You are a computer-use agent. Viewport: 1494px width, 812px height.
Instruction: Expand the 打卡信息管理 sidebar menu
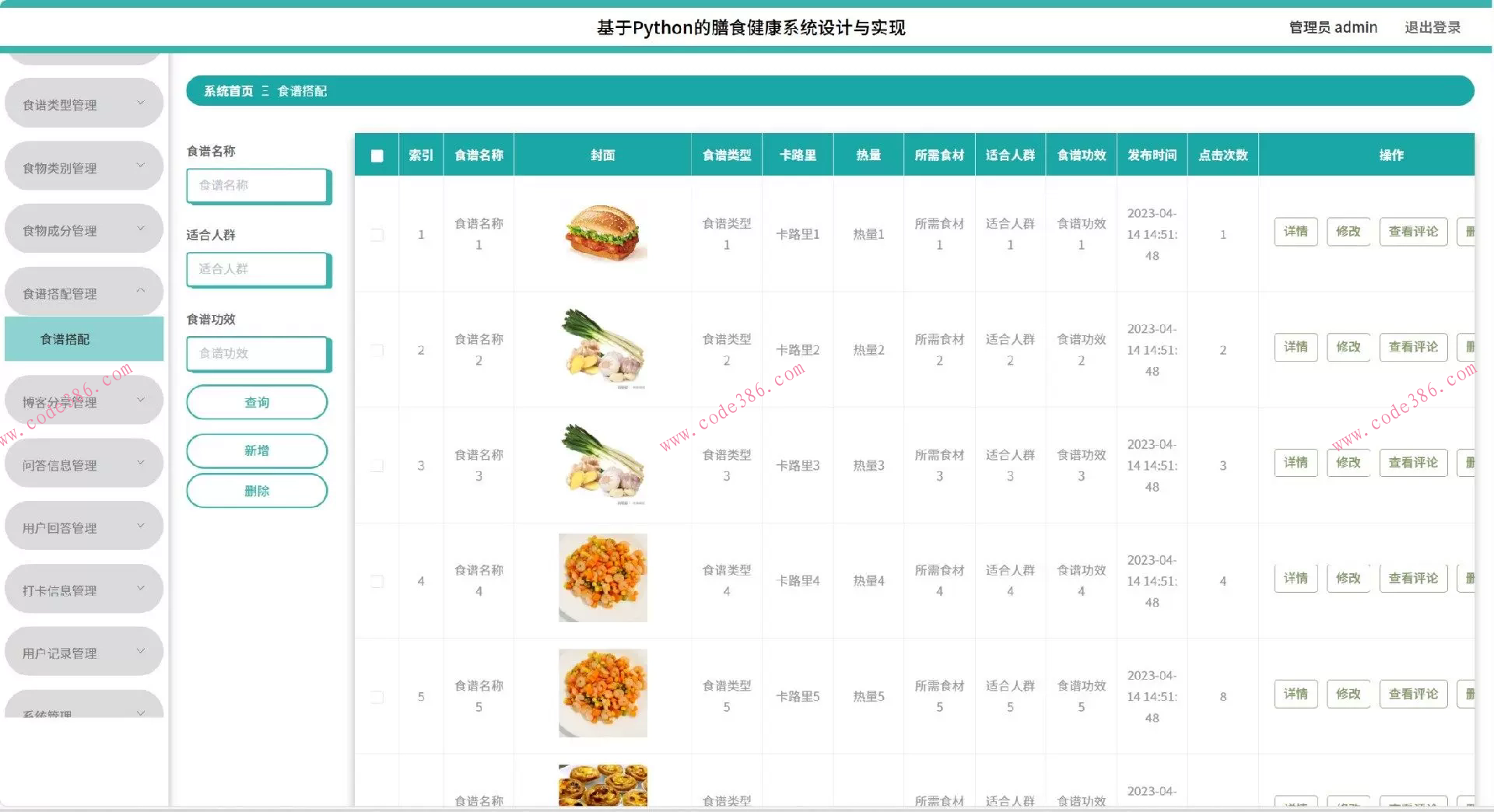coord(83,588)
